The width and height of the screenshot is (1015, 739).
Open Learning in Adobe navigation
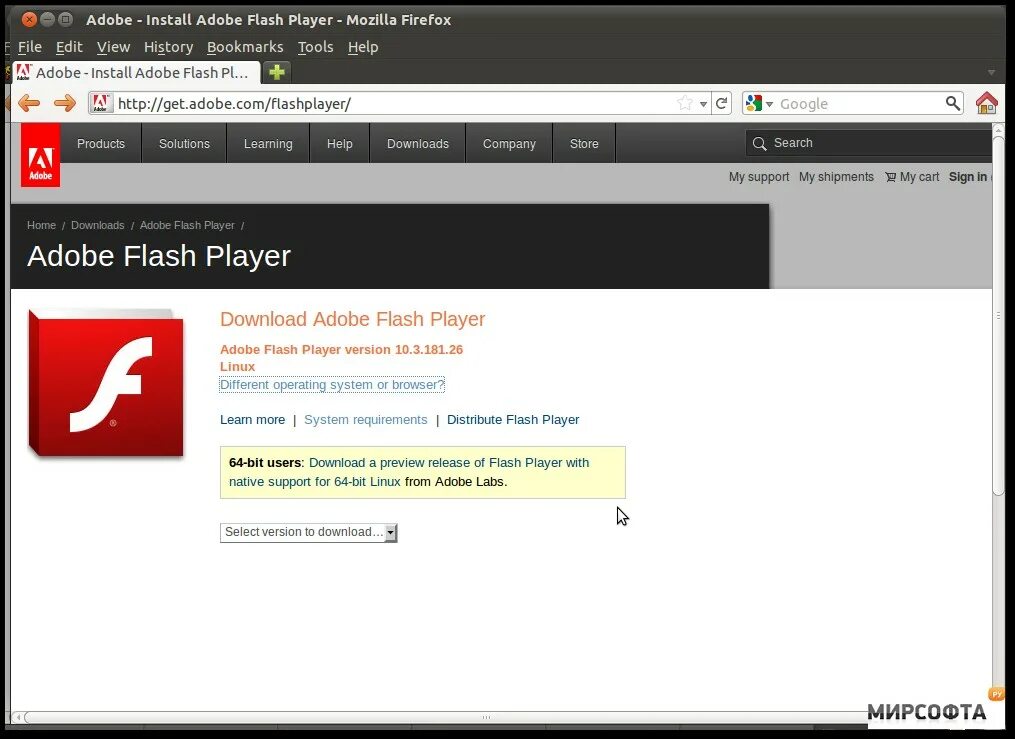click(x=268, y=144)
